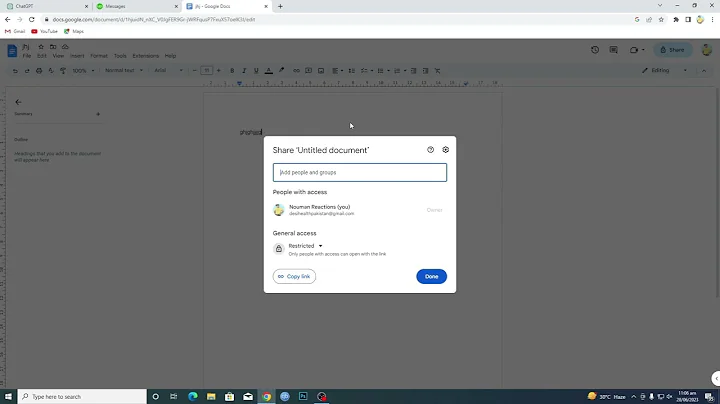Open version history clock icon
The height and width of the screenshot is (404, 720).
point(595,50)
